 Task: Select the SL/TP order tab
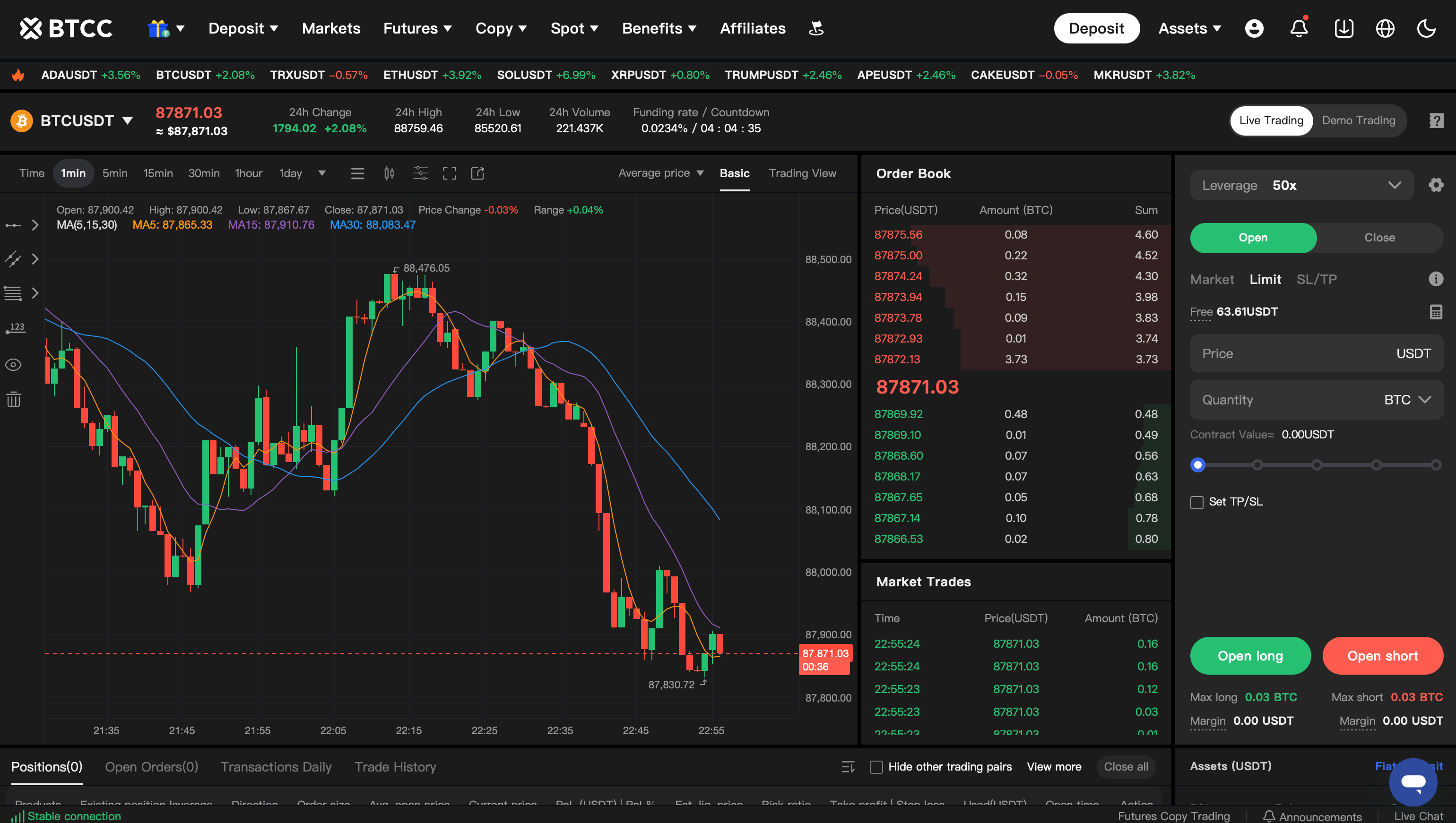(x=1317, y=279)
